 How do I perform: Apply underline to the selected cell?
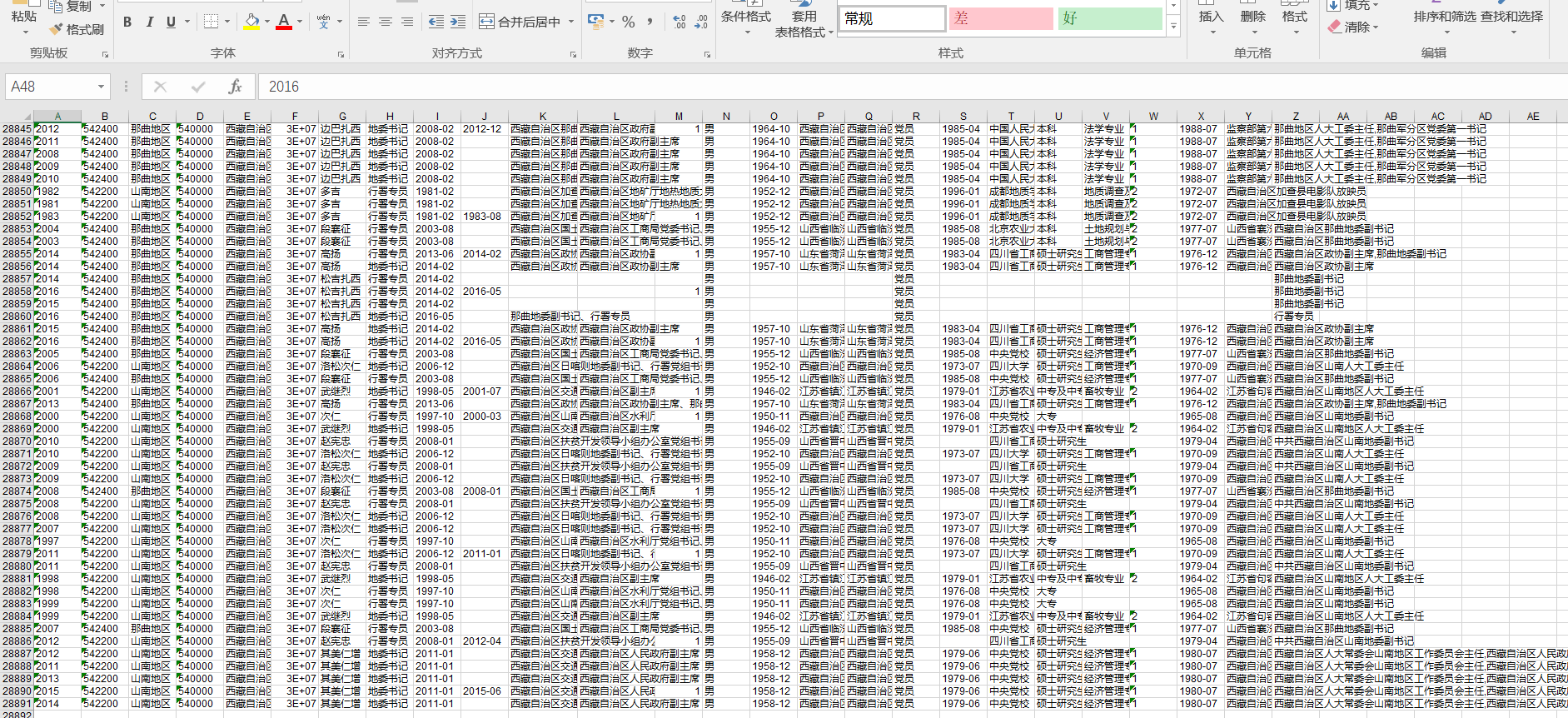(171, 22)
